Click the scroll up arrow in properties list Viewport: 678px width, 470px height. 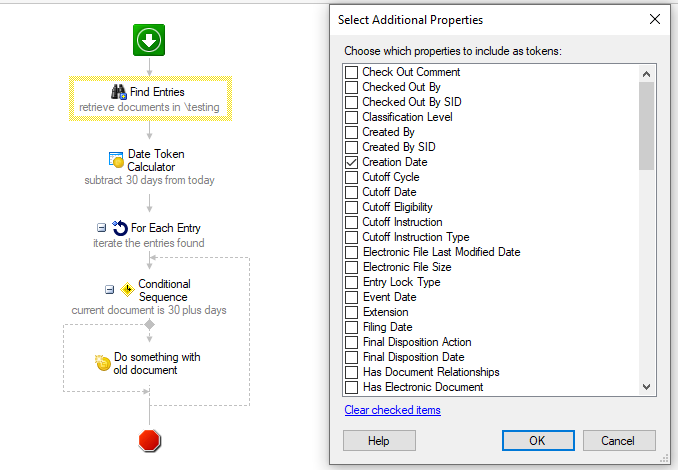coord(646,74)
